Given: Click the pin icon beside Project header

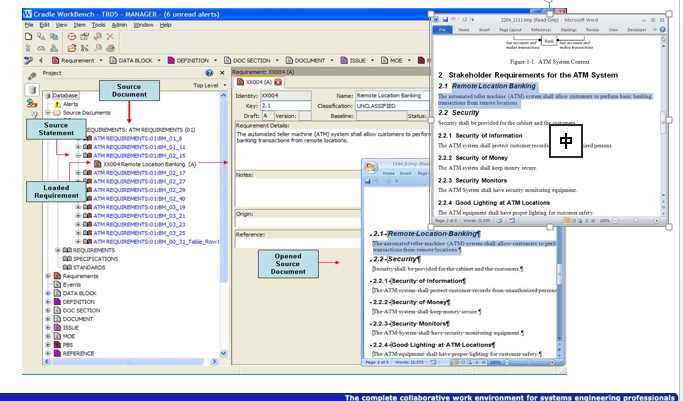Looking at the screenshot, I should 32,75.
